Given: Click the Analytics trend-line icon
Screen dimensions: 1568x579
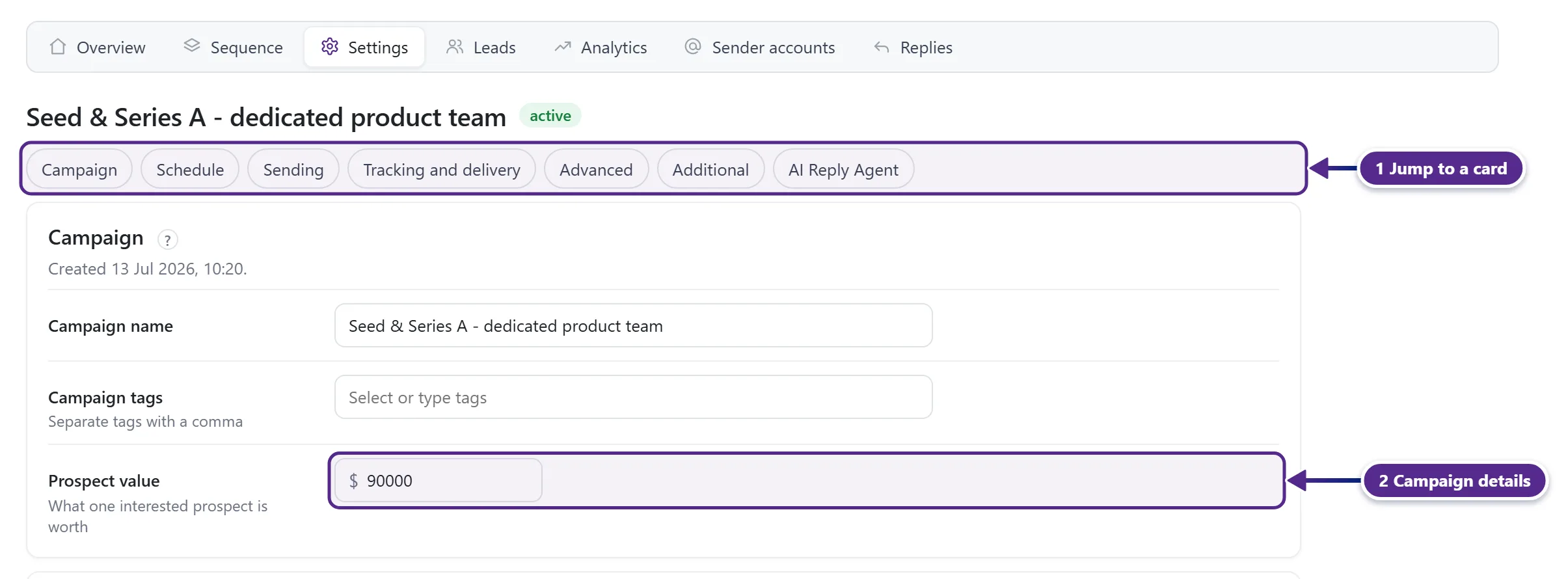Looking at the screenshot, I should click(563, 47).
